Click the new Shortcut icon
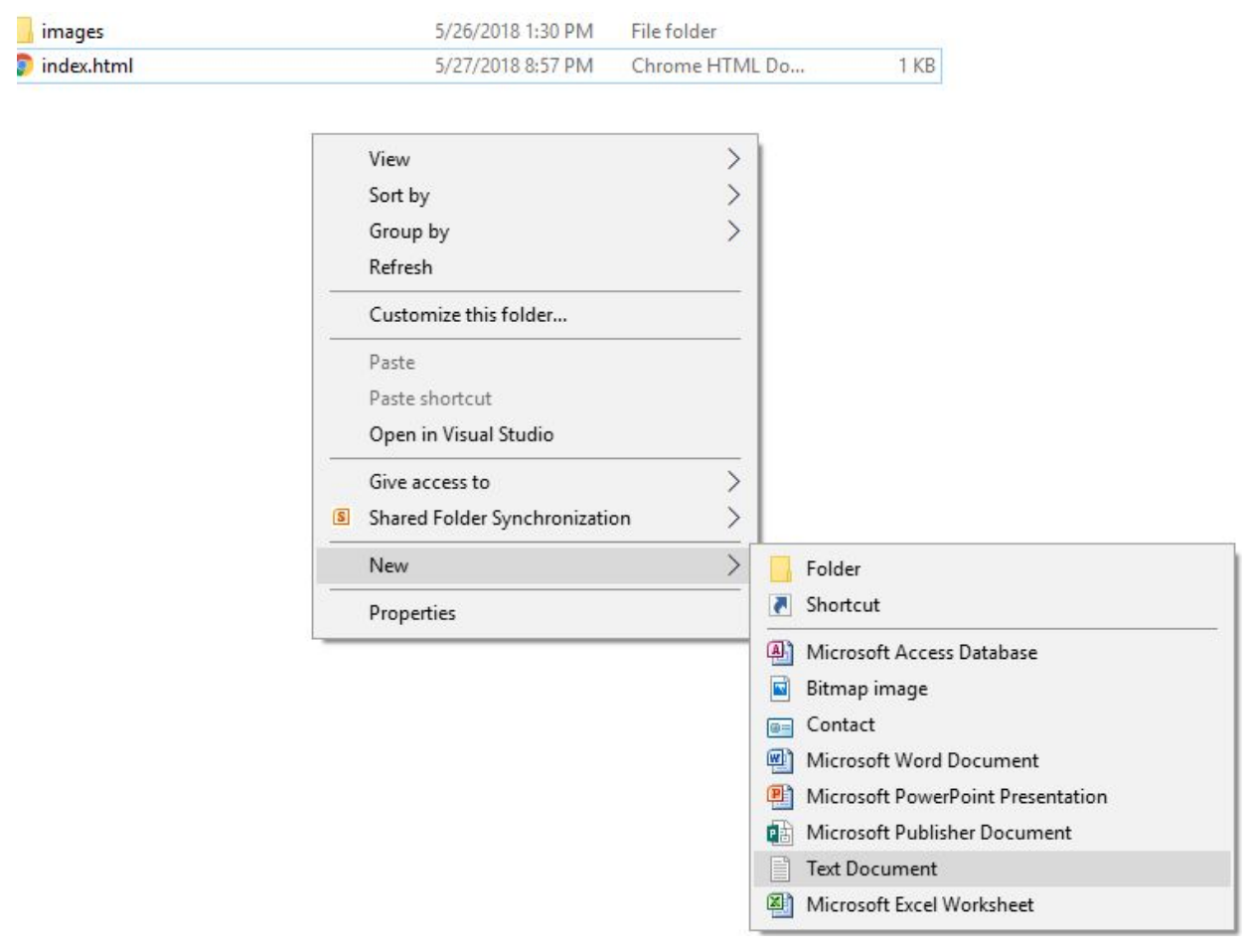The width and height of the screenshot is (1251, 952). 780,605
